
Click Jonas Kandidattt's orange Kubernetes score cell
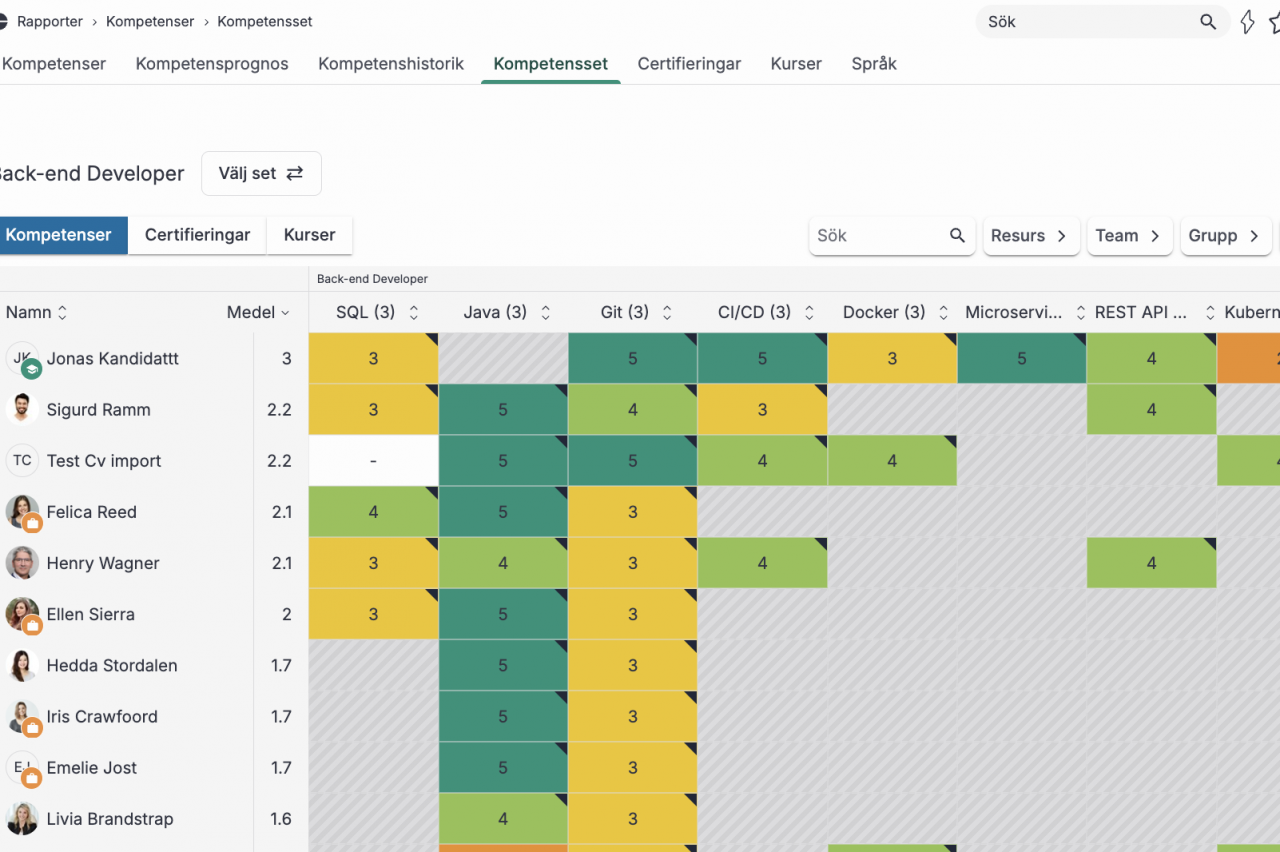tap(1250, 358)
